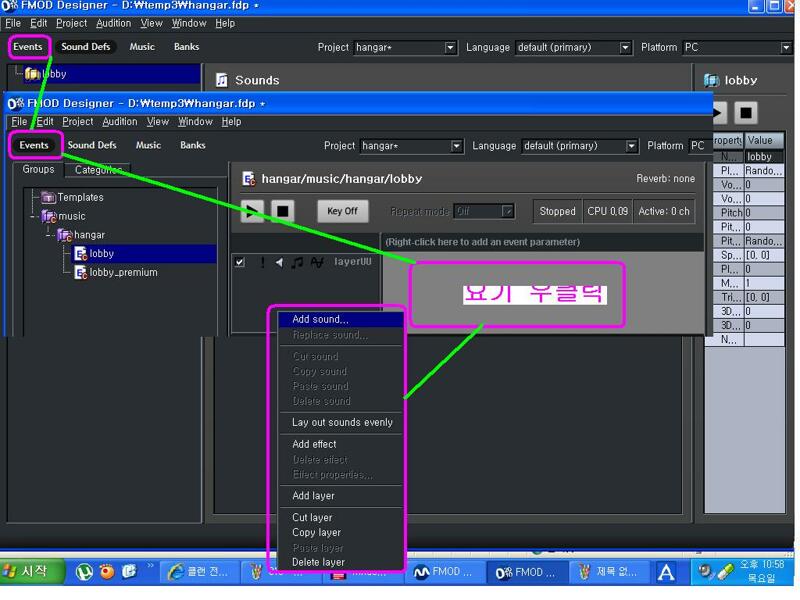Click the Sounds panel icon in back window

(x=221, y=80)
